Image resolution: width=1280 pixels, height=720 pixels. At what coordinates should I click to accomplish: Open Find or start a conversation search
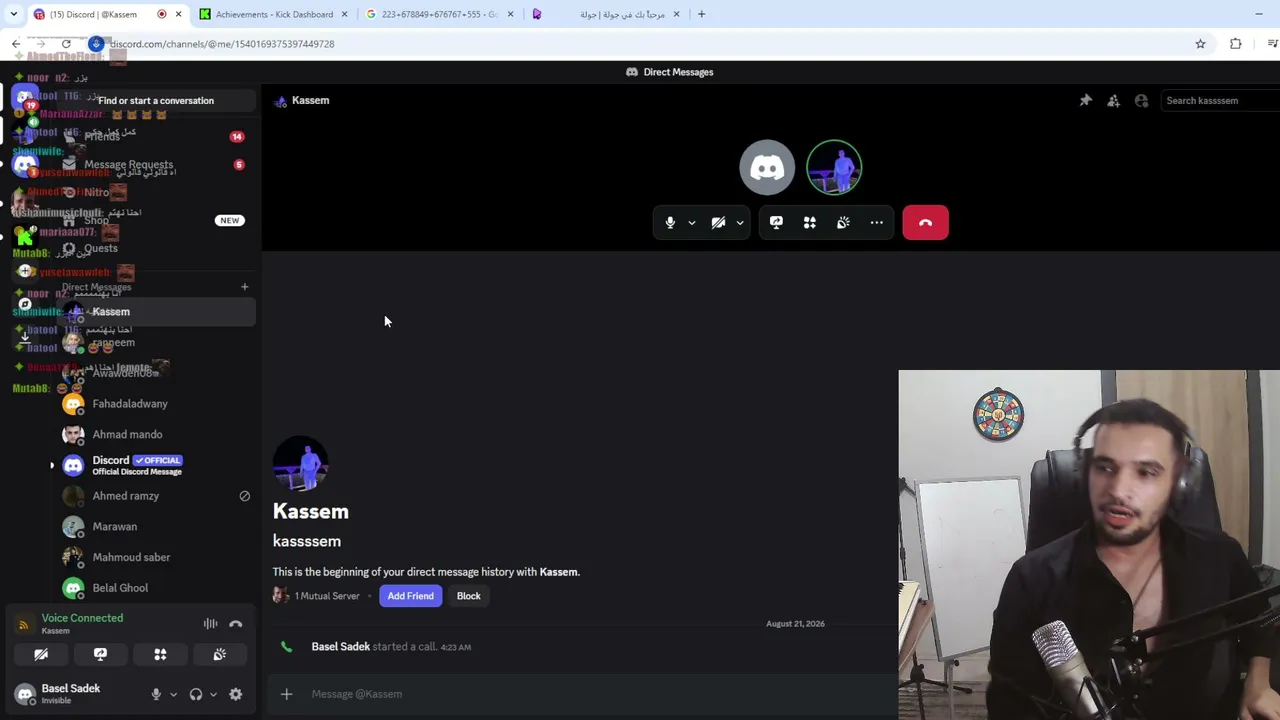(x=156, y=100)
